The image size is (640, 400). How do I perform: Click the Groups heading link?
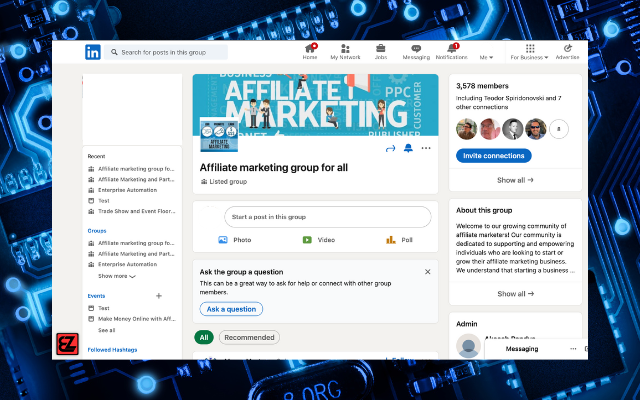97,231
